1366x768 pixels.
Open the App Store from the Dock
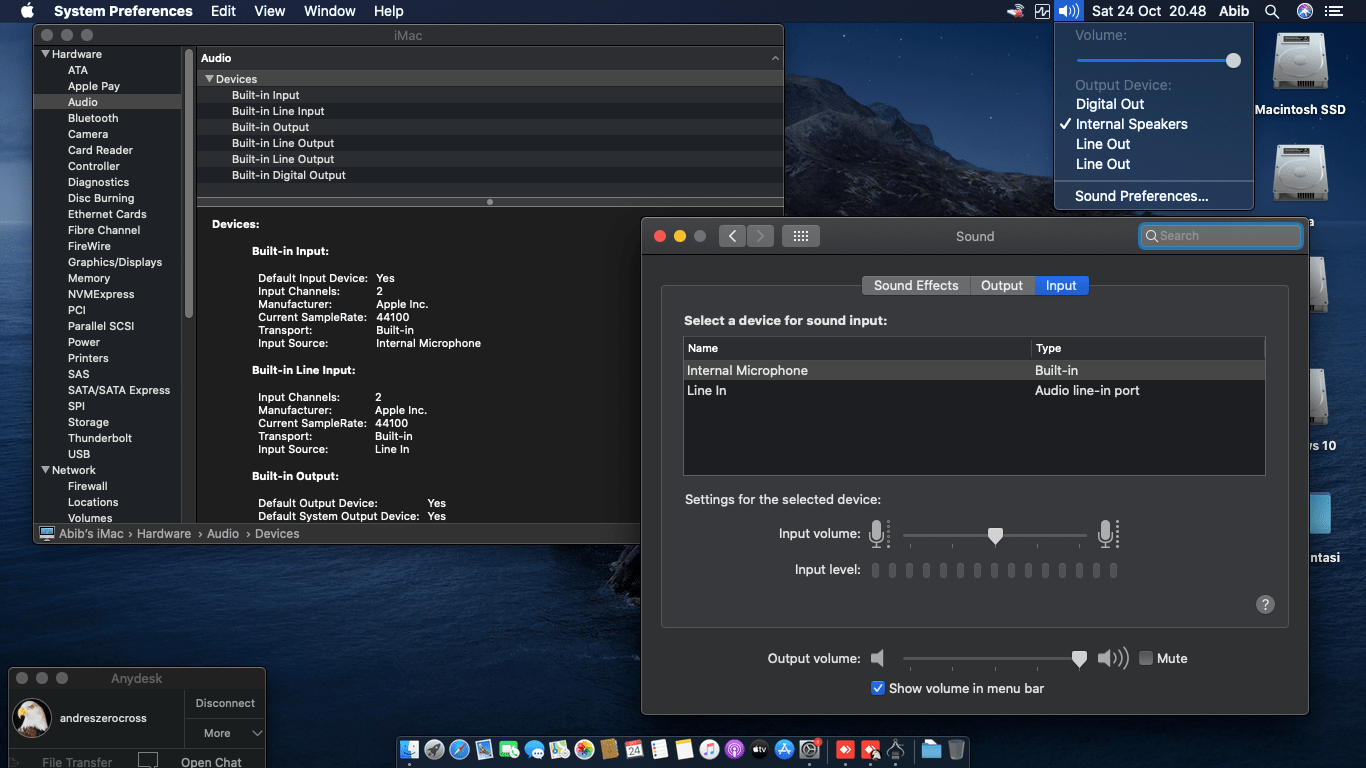(x=784, y=749)
